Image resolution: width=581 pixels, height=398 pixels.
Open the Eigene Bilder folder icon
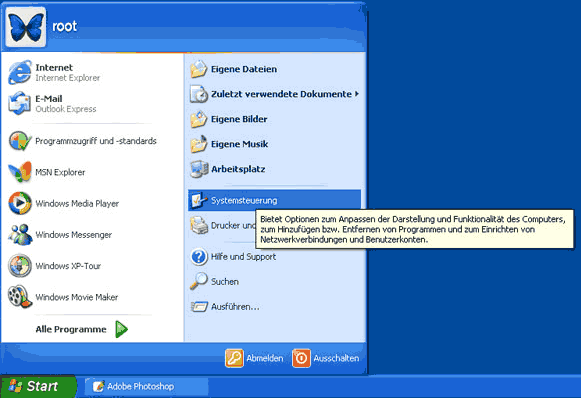click(199, 119)
